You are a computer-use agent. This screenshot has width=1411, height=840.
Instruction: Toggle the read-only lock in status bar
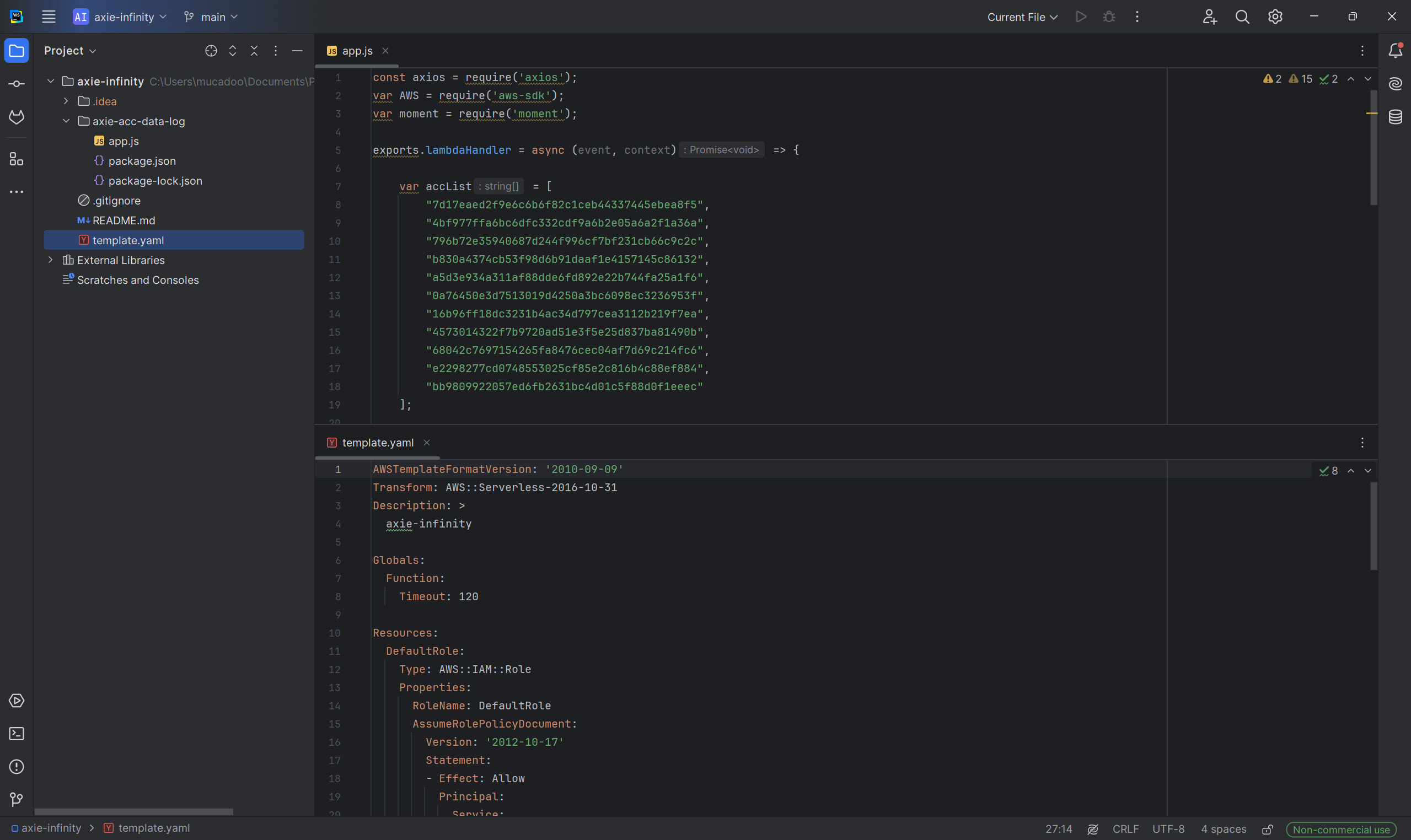coord(1268,829)
